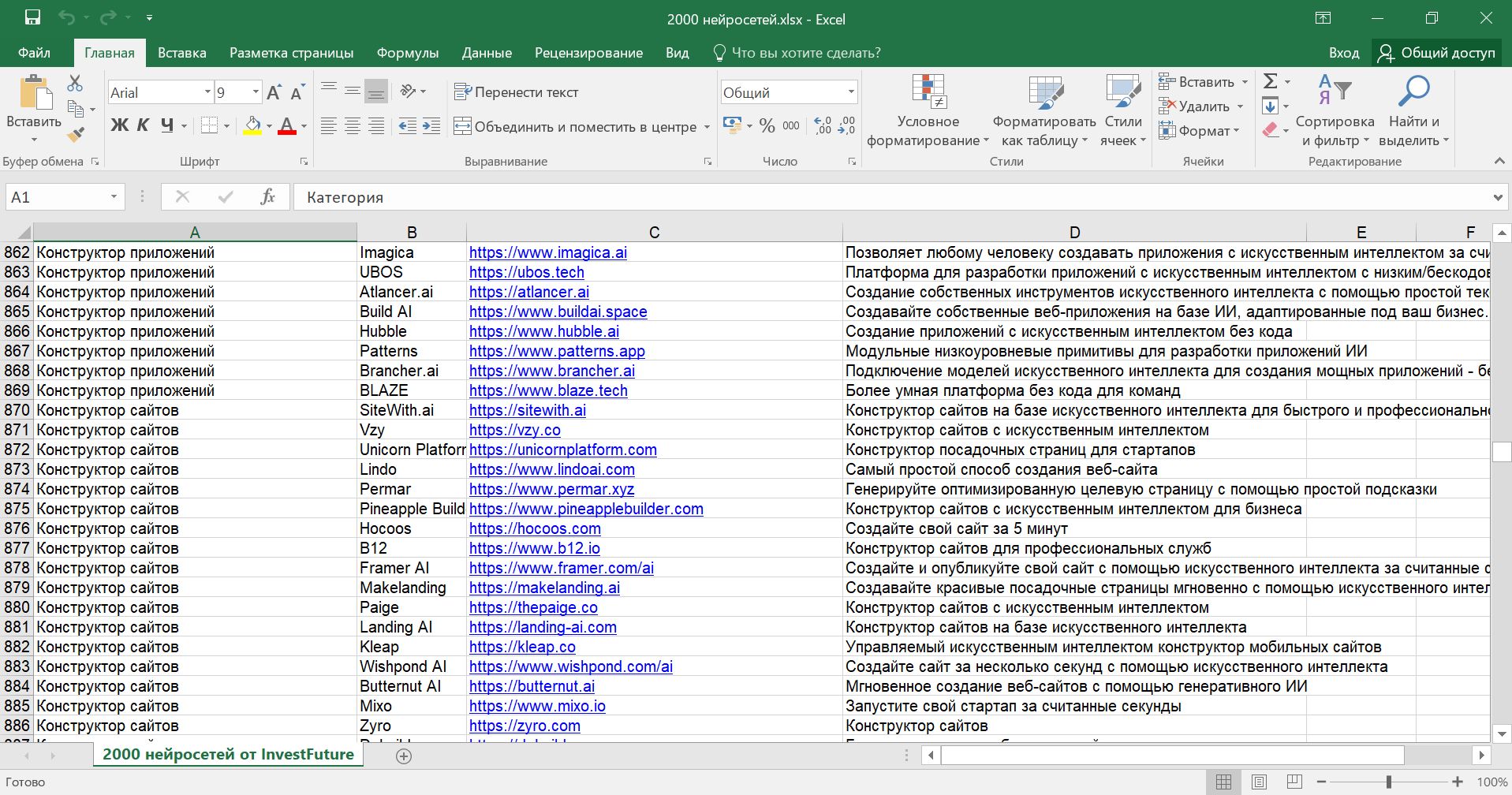Click the Format Painter brush icon
This screenshot has width=1512, height=795.
(x=76, y=135)
